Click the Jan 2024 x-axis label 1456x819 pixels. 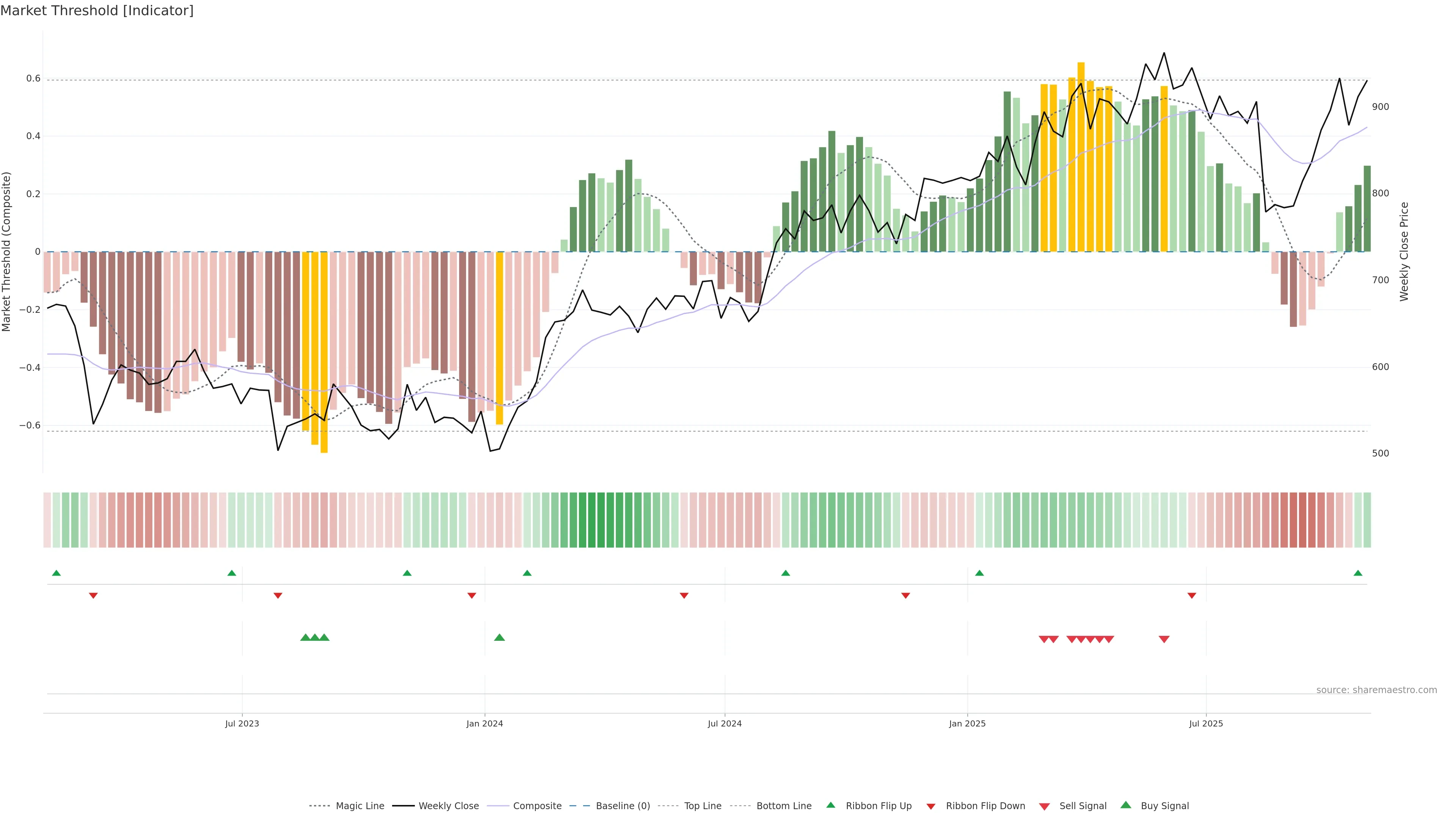click(485, 723)
